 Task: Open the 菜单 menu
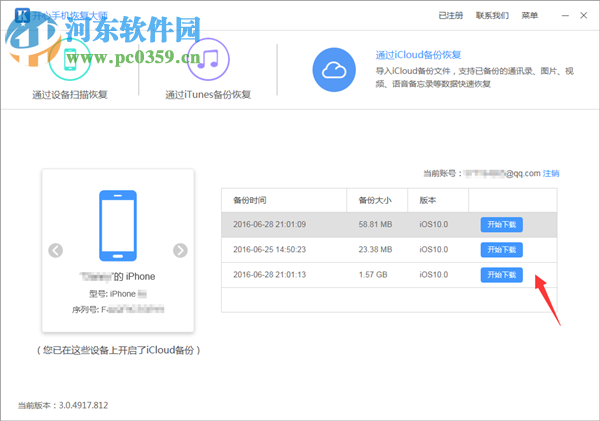(530, 15)
